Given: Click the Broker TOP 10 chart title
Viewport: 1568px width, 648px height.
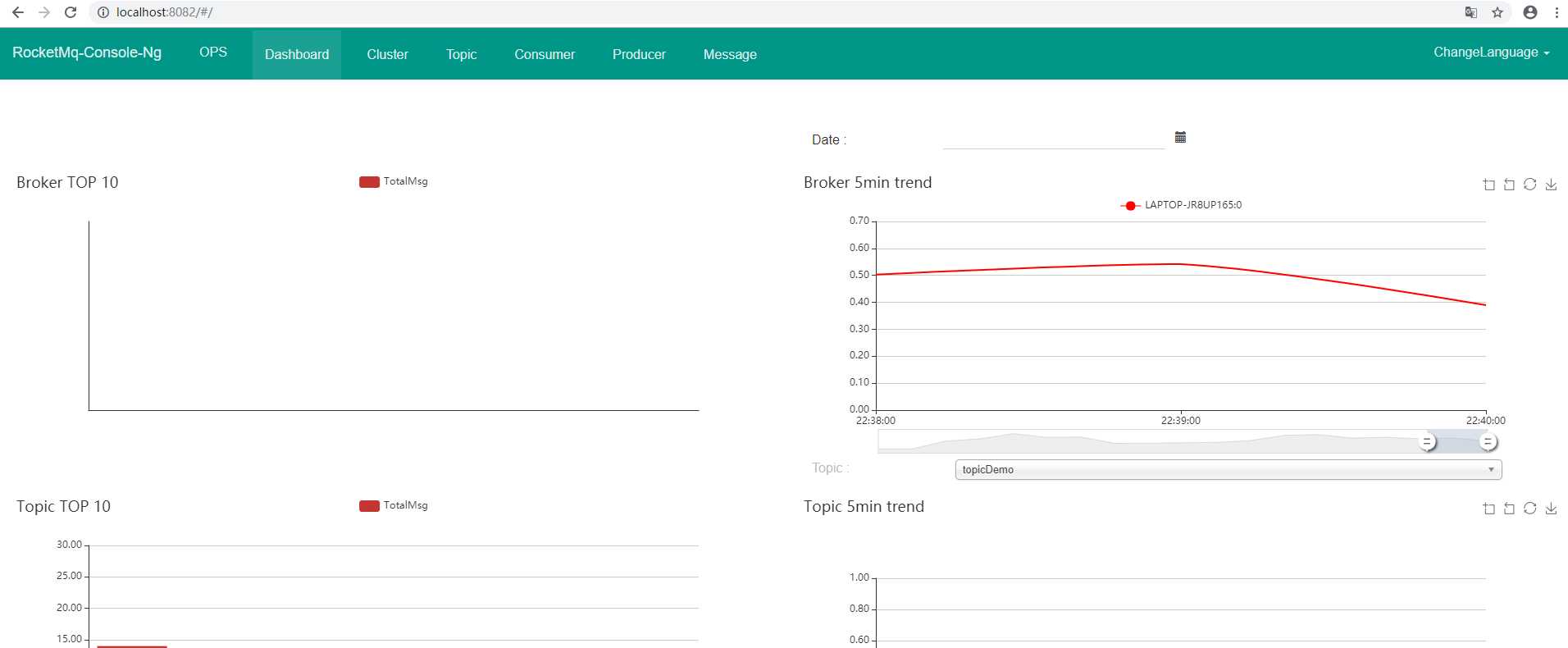Looking at the screenshot, I should coord(67,182).
